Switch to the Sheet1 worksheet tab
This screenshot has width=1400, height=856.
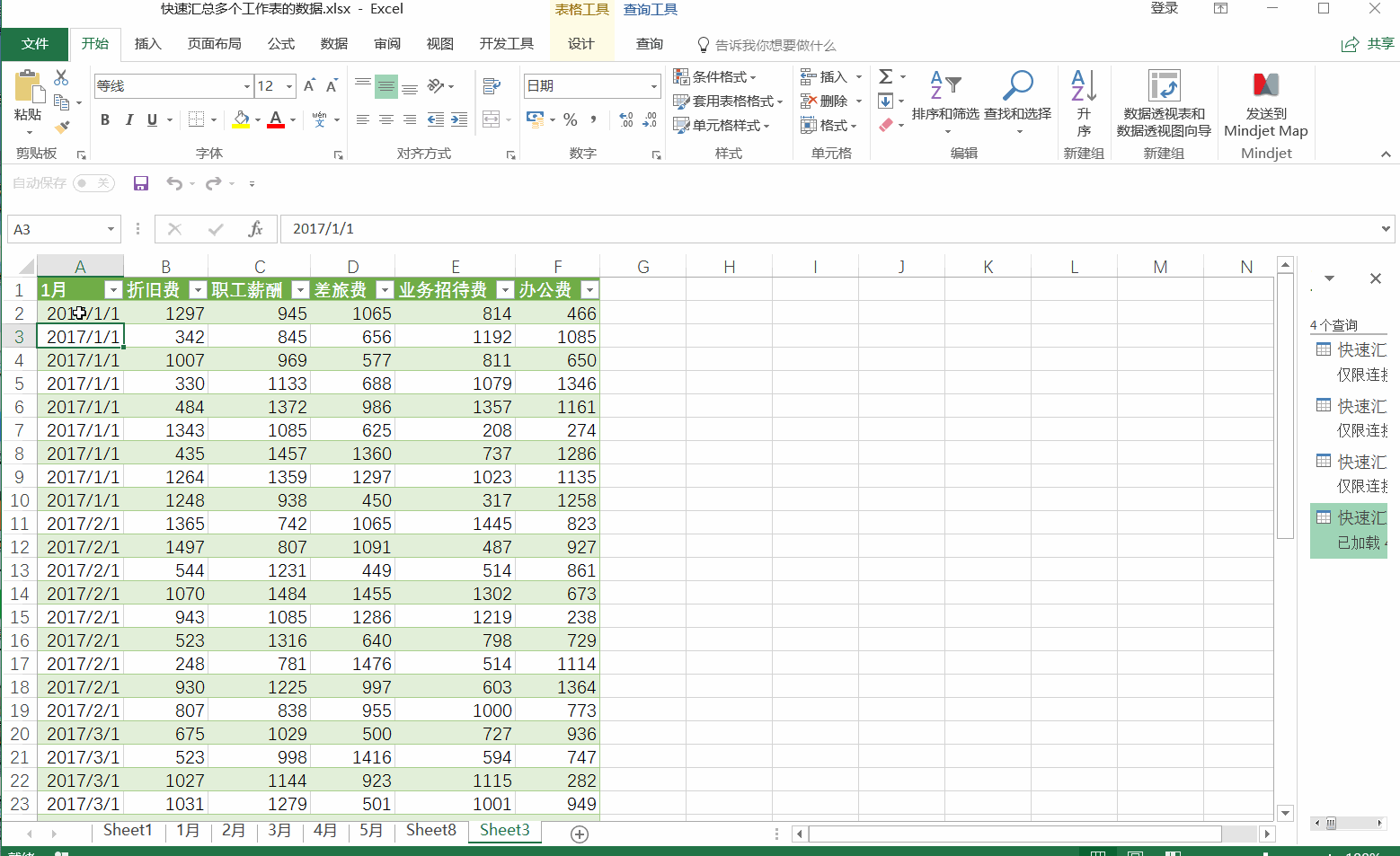(x=128, y=830)
